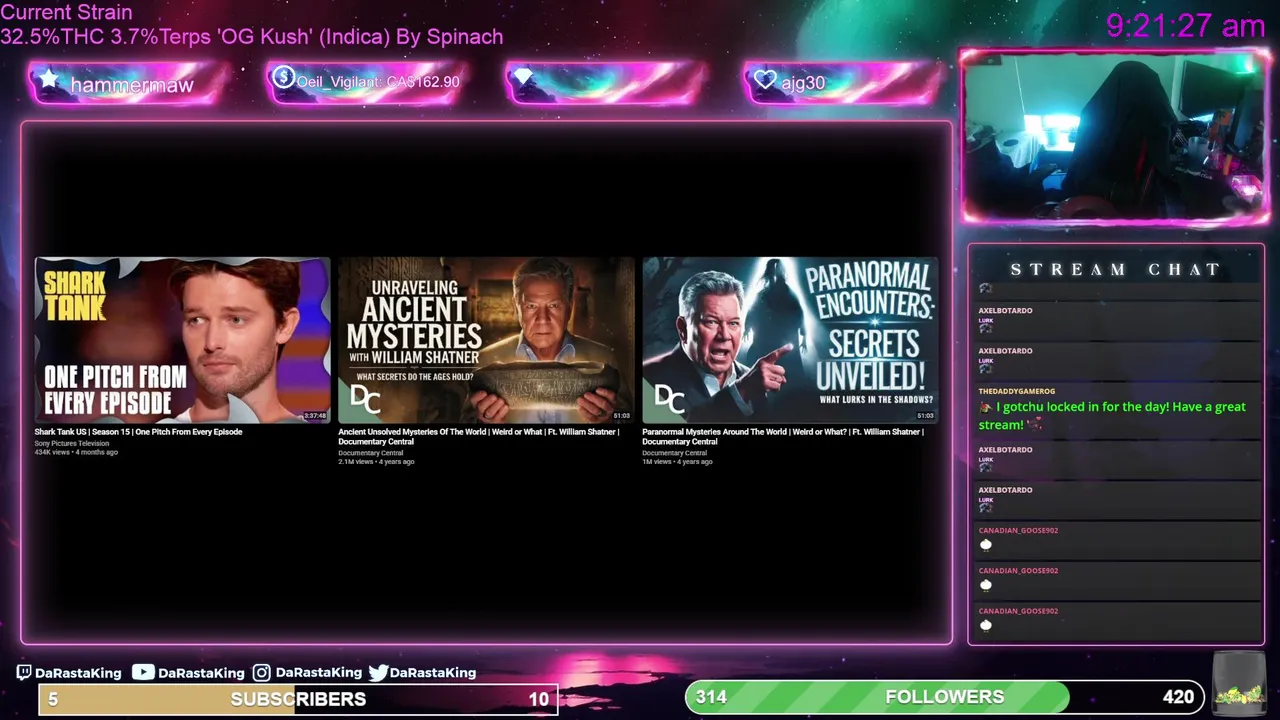Click the webcam feed in the corner
The width and height of the screenshot is (1280, 720).
pyautogui.click(x=1115, y=137)
